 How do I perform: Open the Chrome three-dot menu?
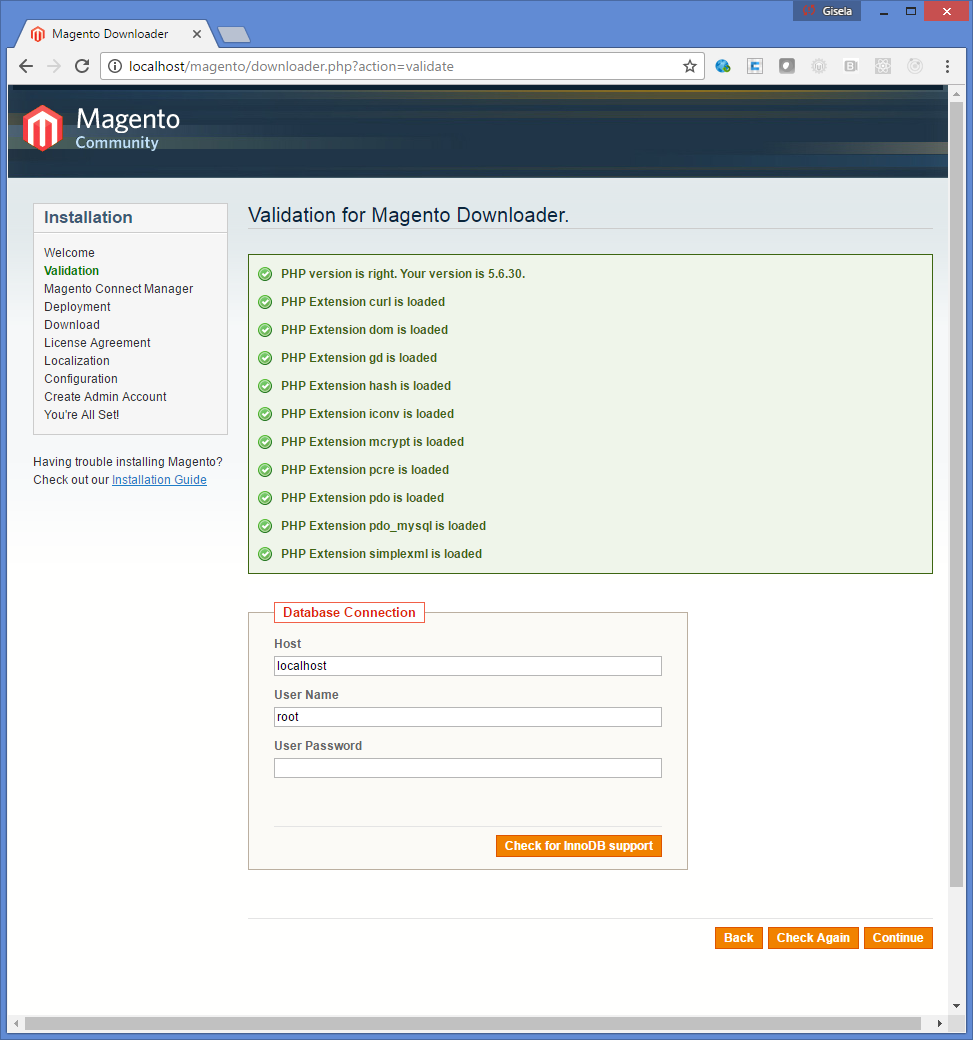pos(947,66)
